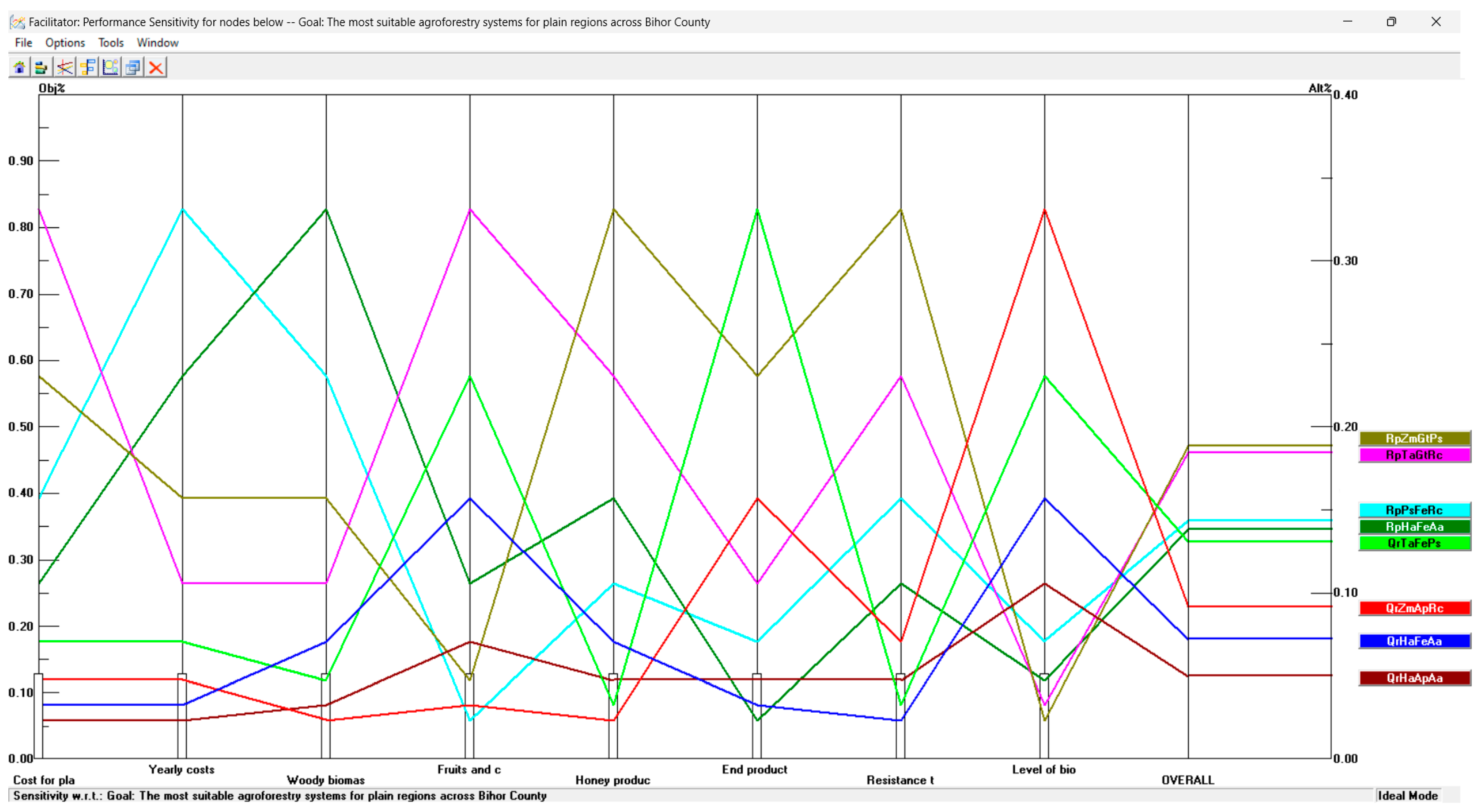Click the 'Yearly costs' axis label
1483x812 pixels.
pos(181,770)
